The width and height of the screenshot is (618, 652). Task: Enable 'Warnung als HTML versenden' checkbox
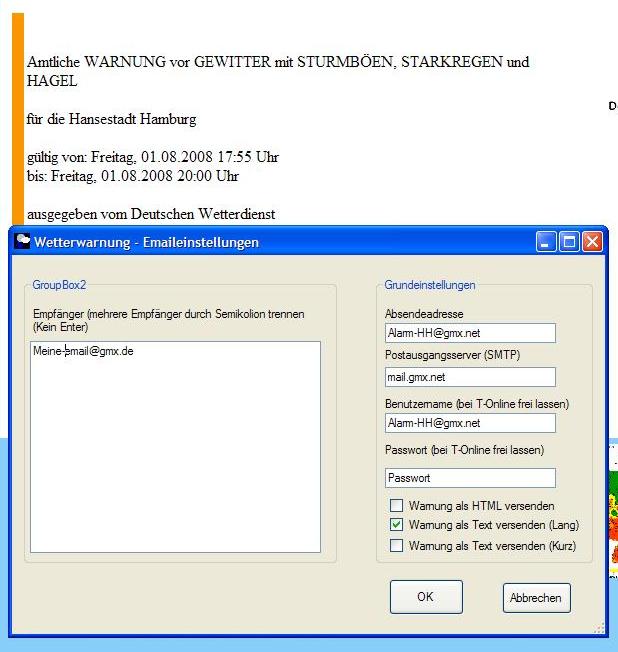point(397,506)
